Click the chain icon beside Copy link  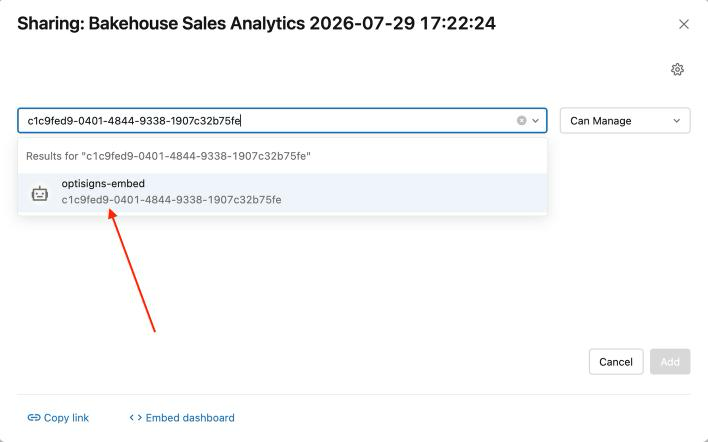coord(34,418)
